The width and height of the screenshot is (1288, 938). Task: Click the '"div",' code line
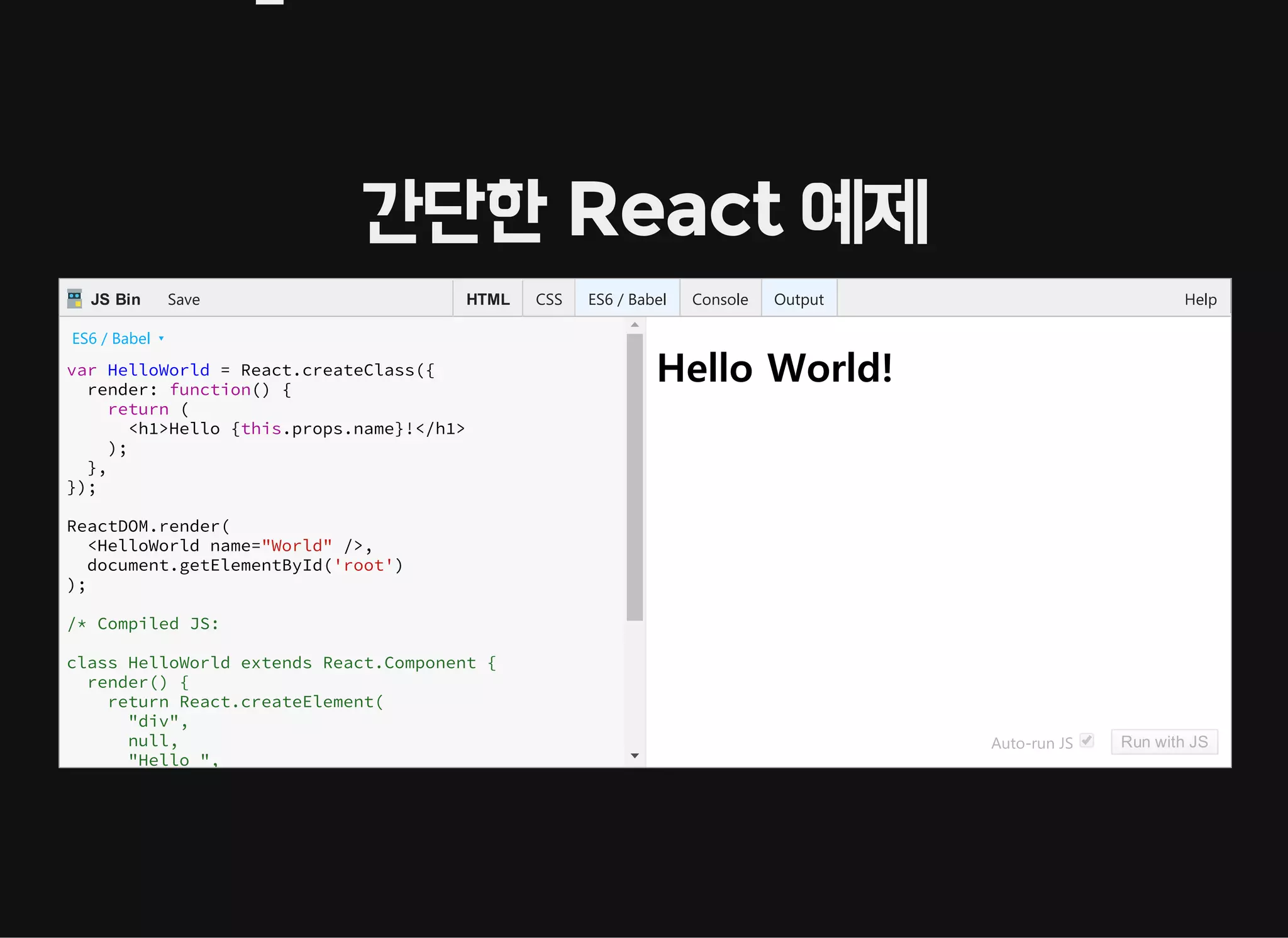[158, 721]
